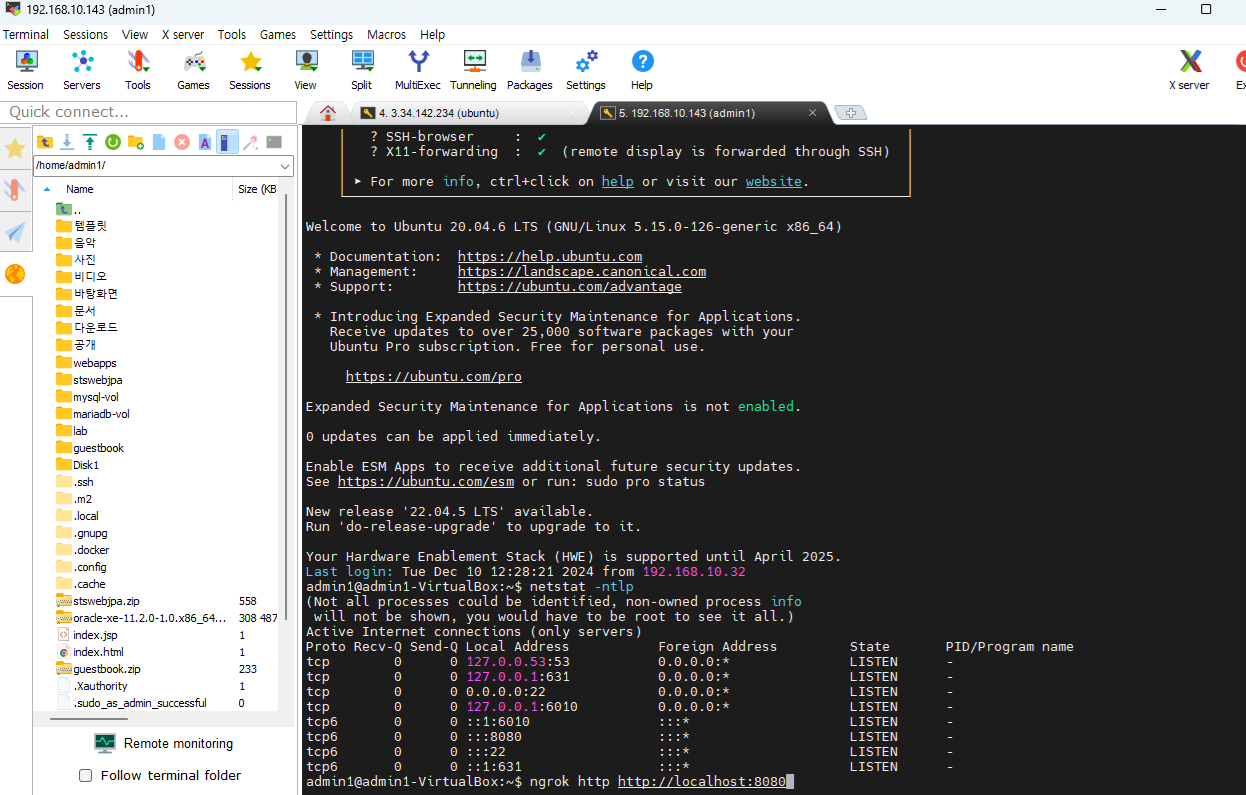Go to parent directory in SFTP toolbar
Image resolution: width=1246 pixels, height=795 pixels.
[x=45, y=142]
